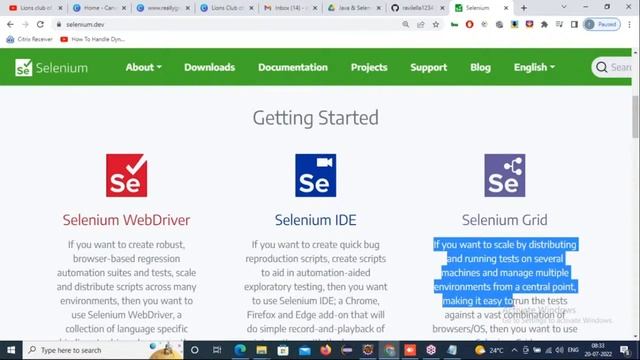Open the Citrix Receiver bookmark
The image size is (640, 360).
point(29,39)
